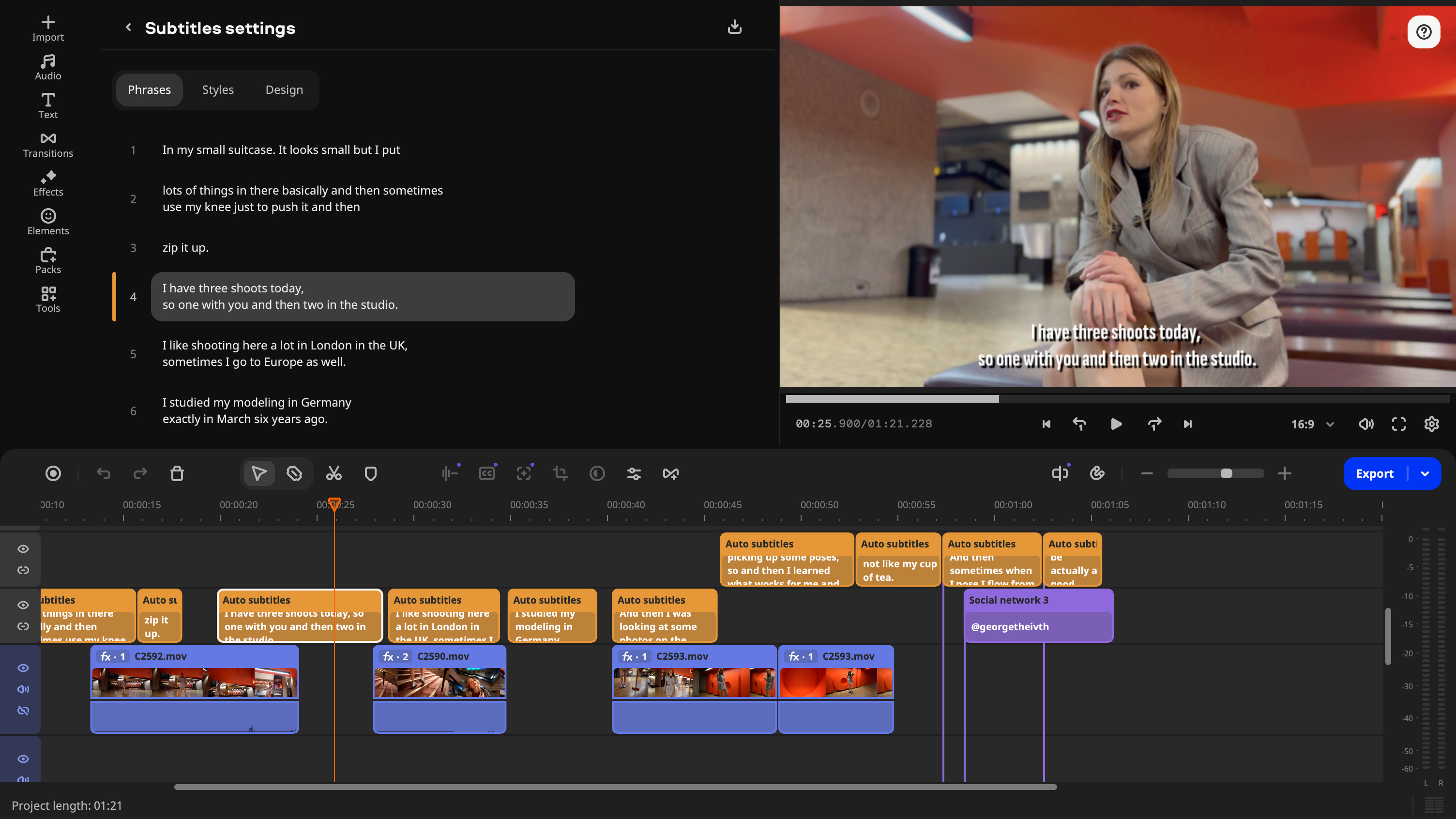Adjust the preview volume speaker icon

coord(1365,424)
